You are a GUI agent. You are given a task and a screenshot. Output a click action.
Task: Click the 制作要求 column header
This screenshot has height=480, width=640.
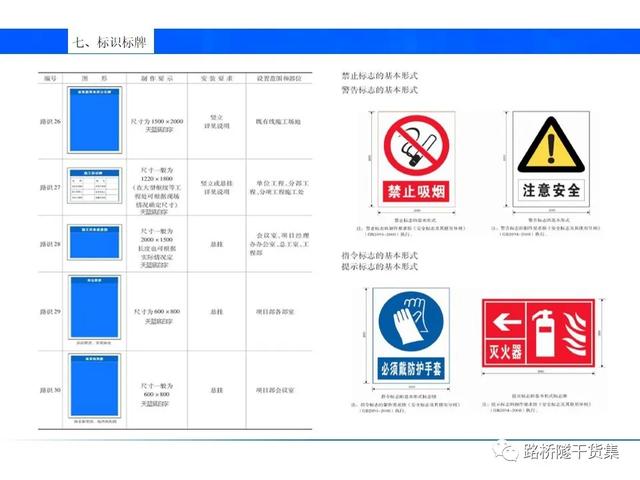pos(157,77)
